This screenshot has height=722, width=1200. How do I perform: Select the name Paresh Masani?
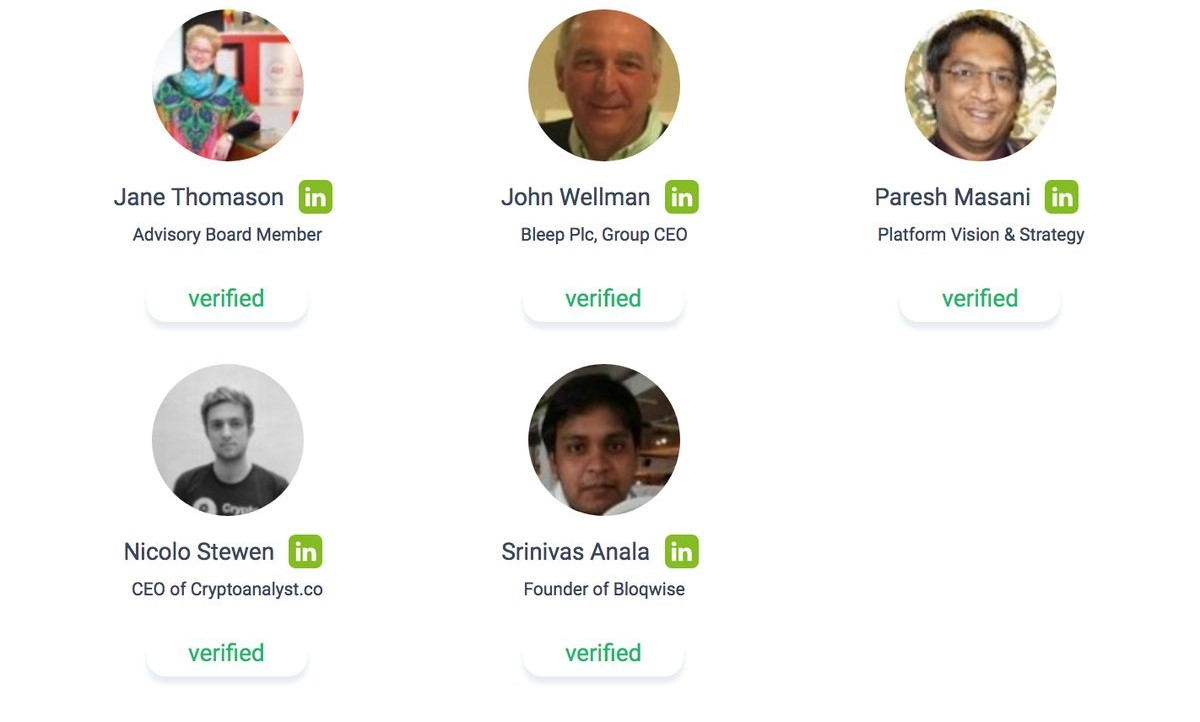pos(952,197)
